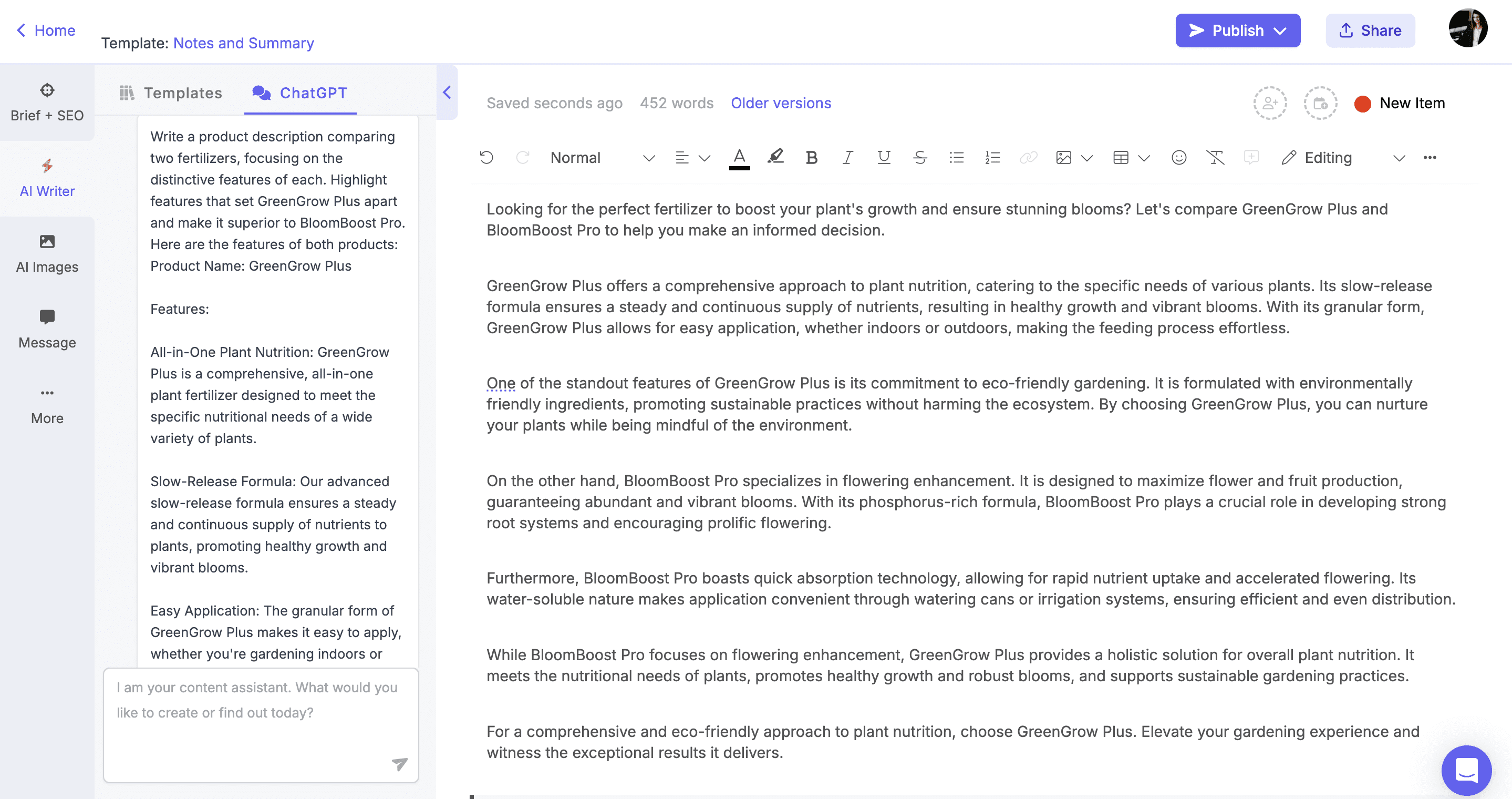Click the insert link icon
Viewport: 1512px width, 799px height.
pyautogui.click(x=1028, y=157)
